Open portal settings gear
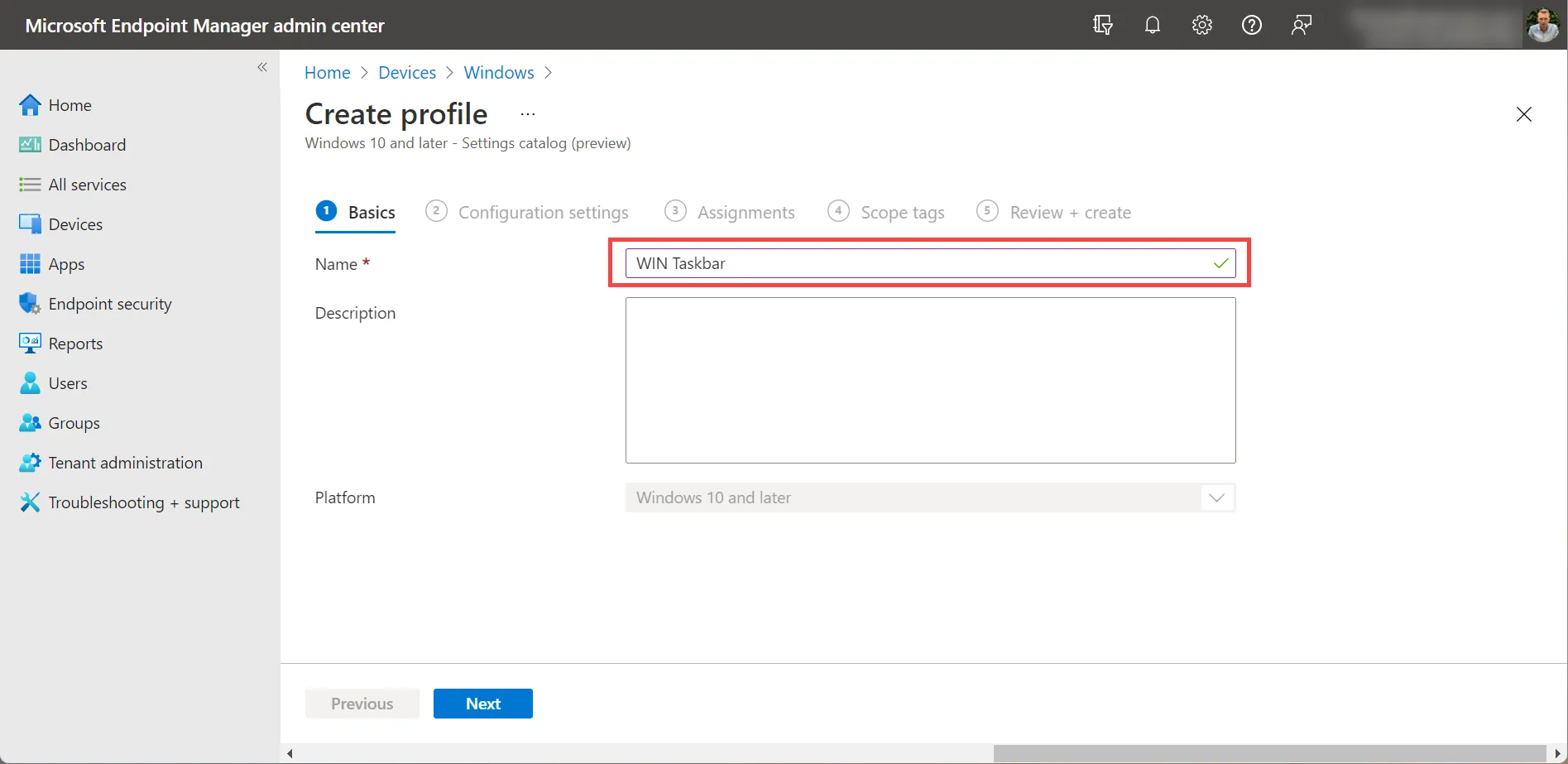This screenshot has width=1568, height=764. (1201, 25)
